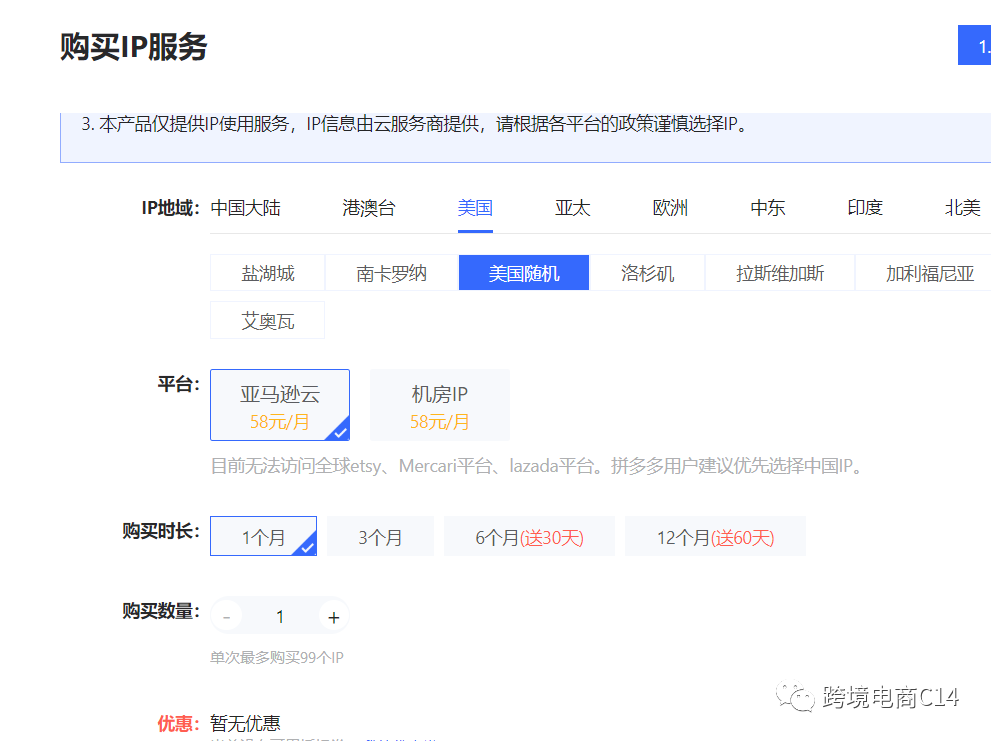Screen dimensions: 991x741
Task: Click the purchase quantity input field
Action: 280,616
